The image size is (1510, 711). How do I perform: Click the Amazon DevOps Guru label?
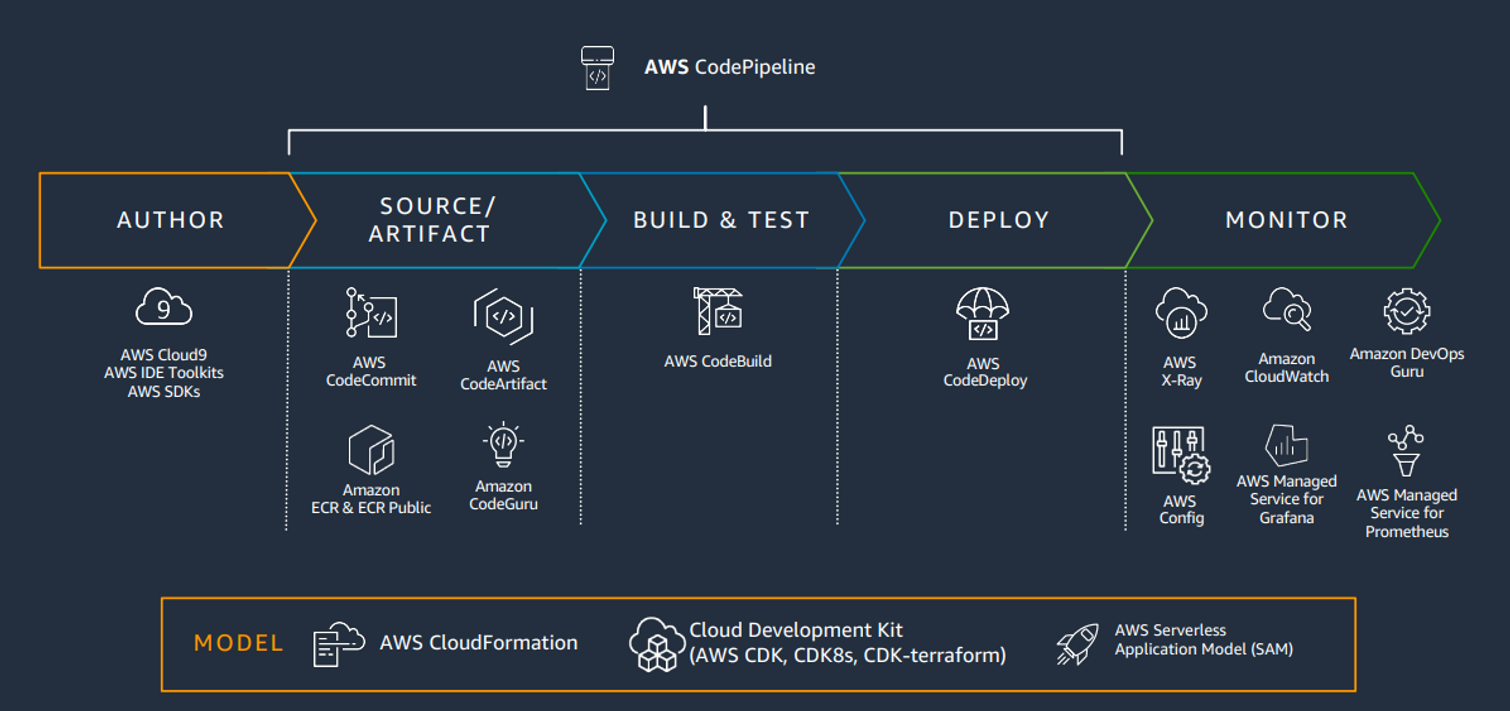tap(1407, 363)
